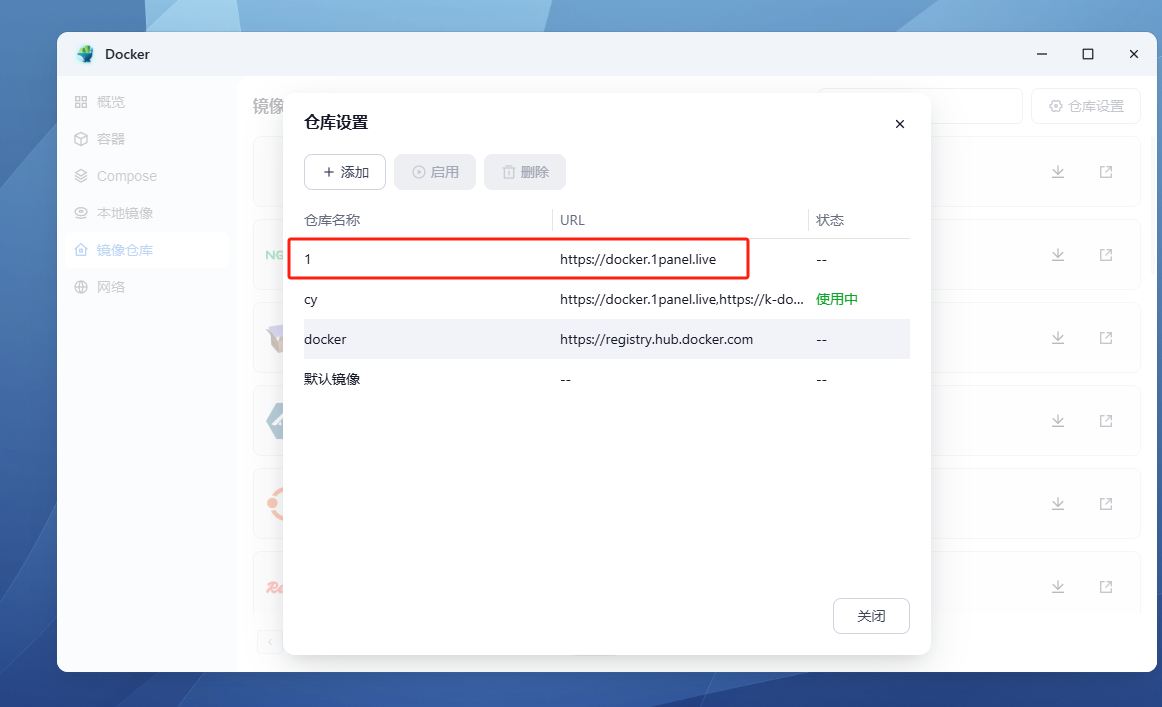Click the download icon in the bottom Redis row
Viewport: 1162px width, 707px height.
point(1058,587)
